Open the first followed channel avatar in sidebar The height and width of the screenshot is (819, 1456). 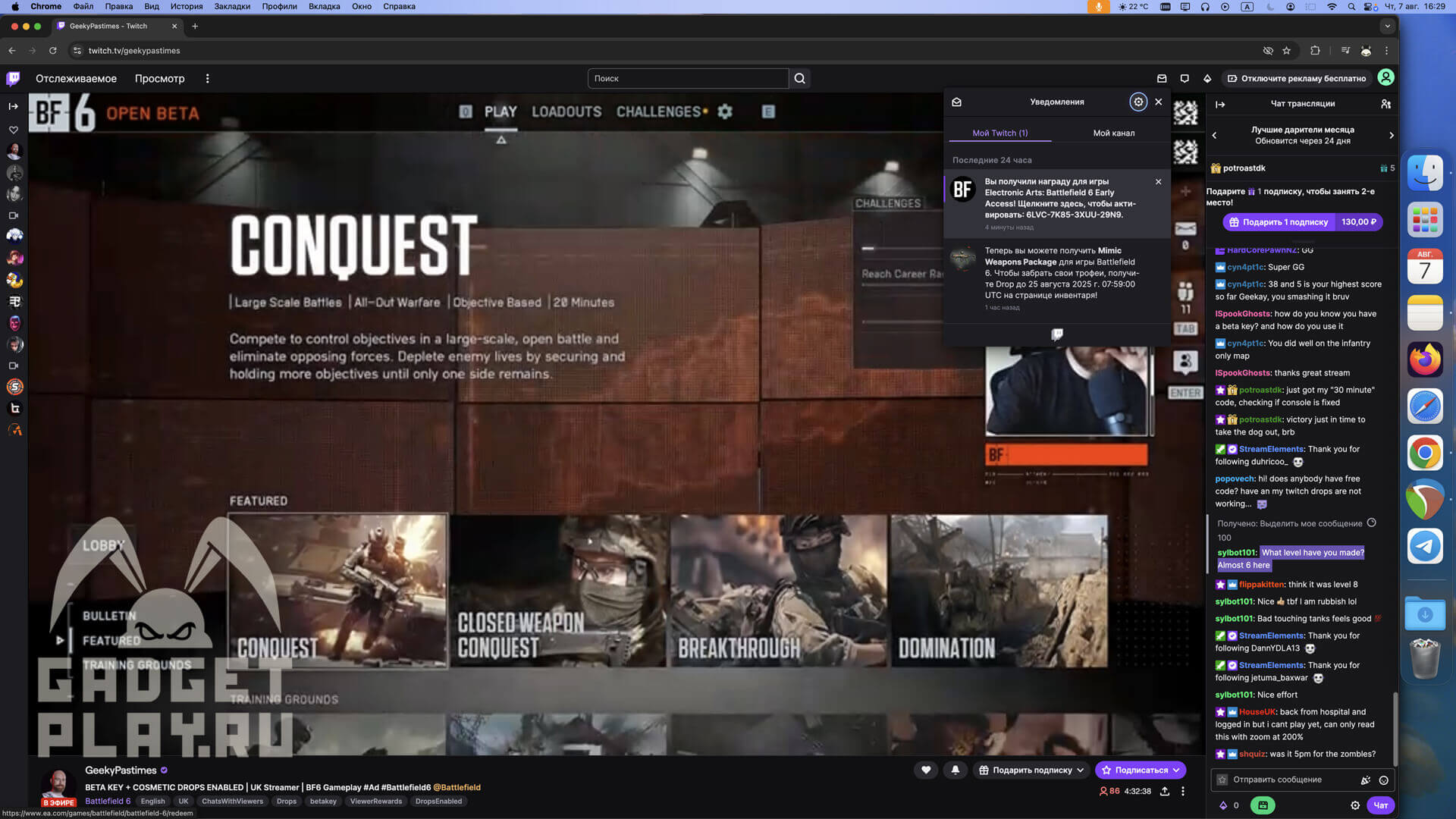pos(14,152)
